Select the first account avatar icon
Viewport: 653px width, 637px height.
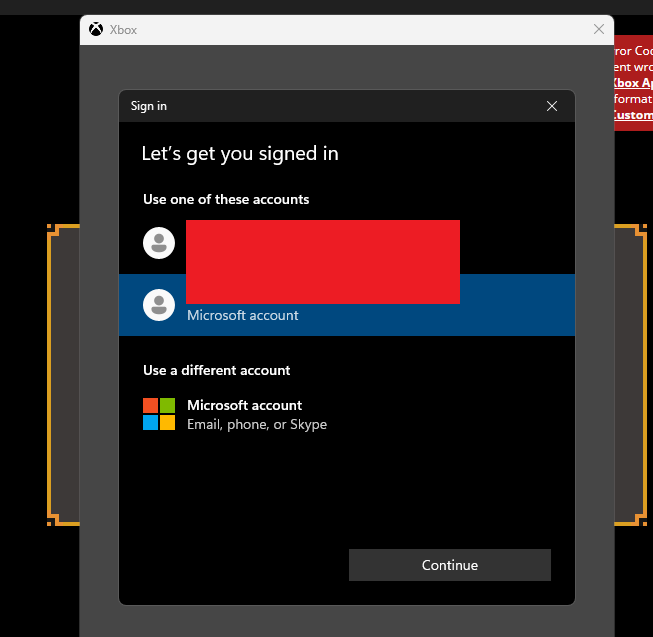click(159, 243)
